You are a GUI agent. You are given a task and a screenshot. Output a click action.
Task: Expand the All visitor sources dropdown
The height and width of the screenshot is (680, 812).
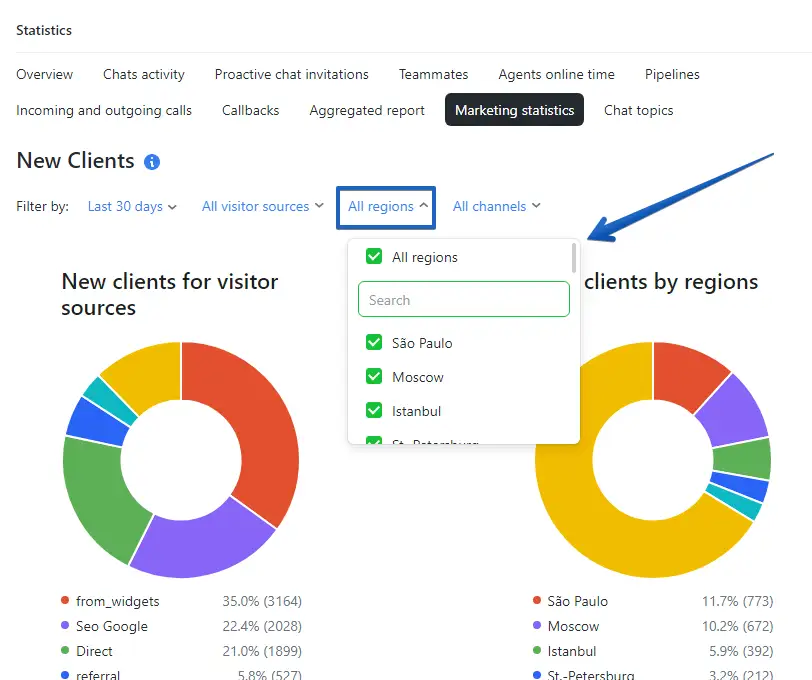(262, 206)
